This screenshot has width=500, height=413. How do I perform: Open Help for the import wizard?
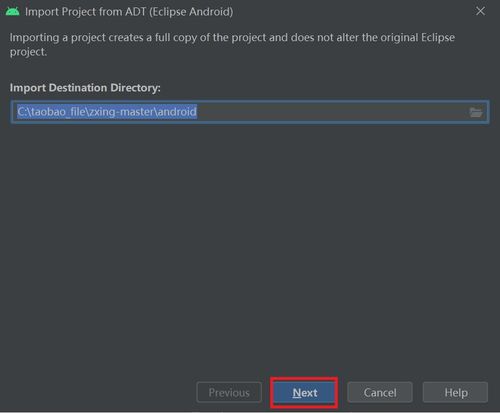(455, 392)
